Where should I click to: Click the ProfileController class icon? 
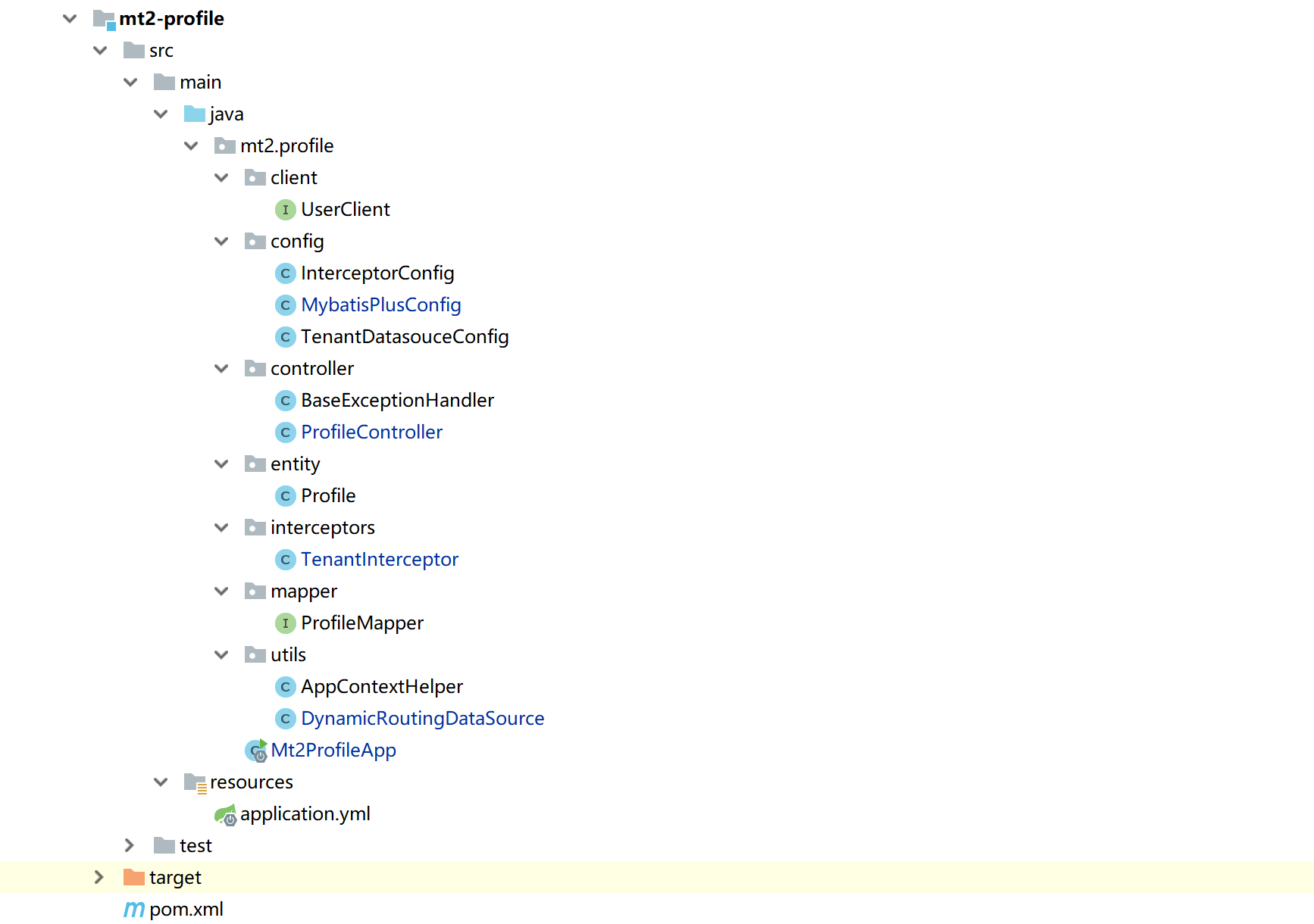pyautogui.click(x=286, y=432)
